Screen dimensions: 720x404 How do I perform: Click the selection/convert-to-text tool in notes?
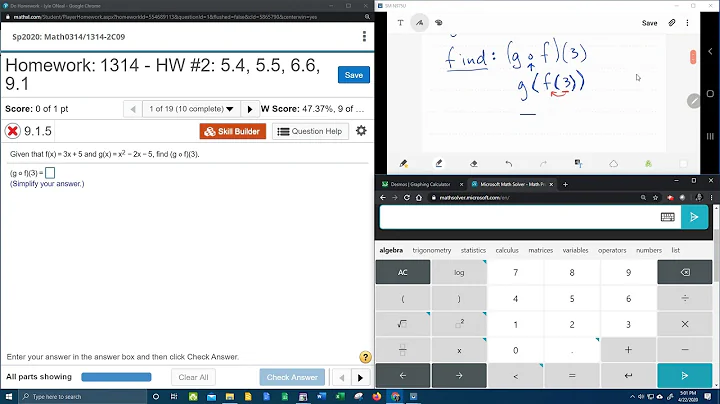(579, 163)
